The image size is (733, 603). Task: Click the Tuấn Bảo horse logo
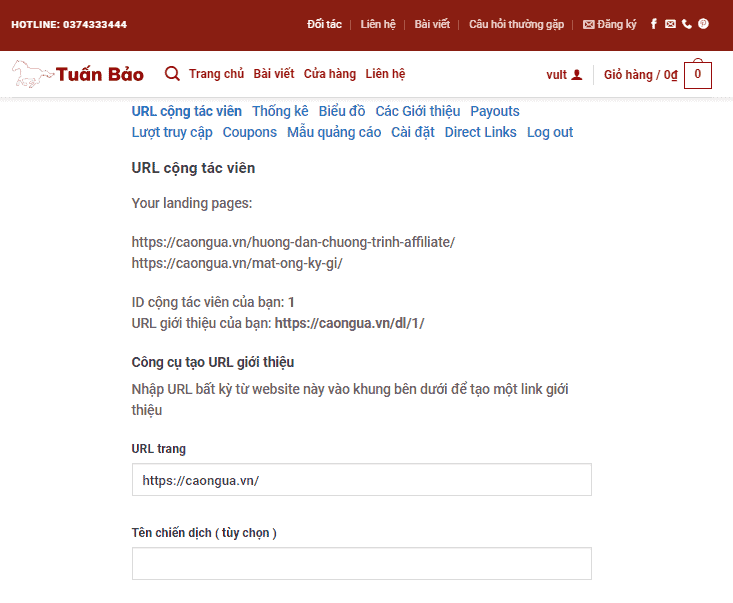tap(78, 74)
